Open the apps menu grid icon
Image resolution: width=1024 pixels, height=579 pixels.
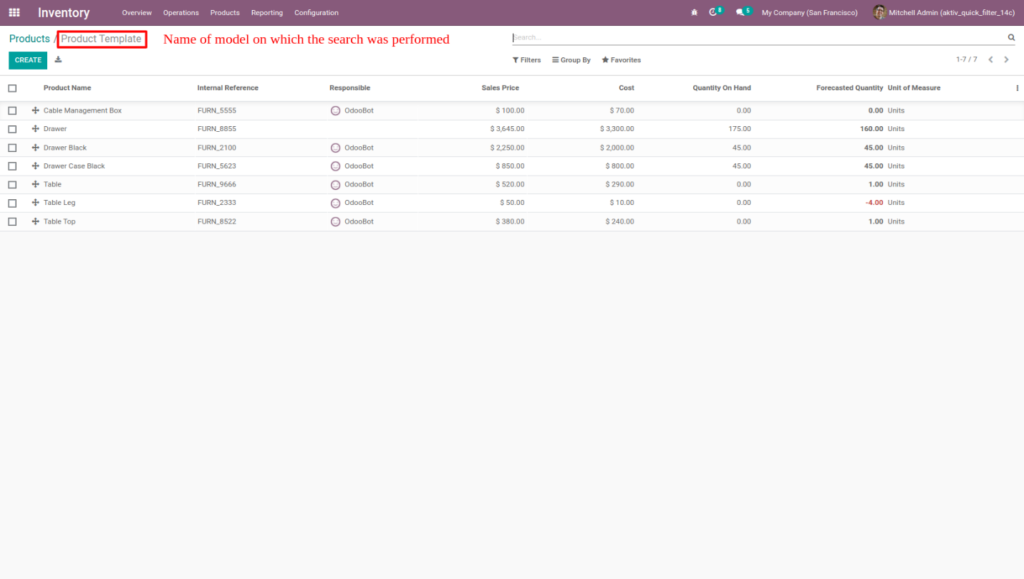pyautogui.click(x=13, y=12)
